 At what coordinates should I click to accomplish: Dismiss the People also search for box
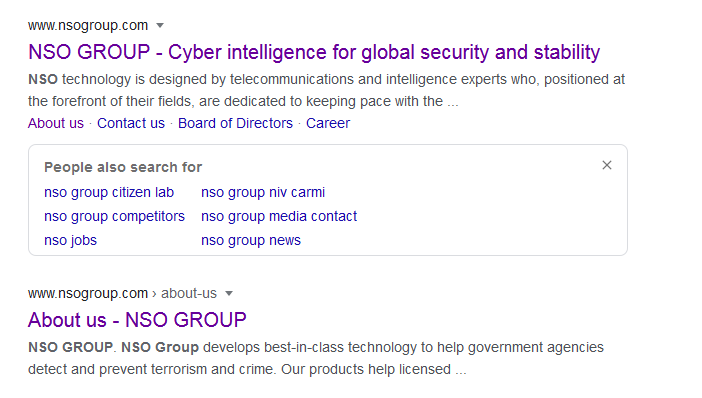click(607, 165)
